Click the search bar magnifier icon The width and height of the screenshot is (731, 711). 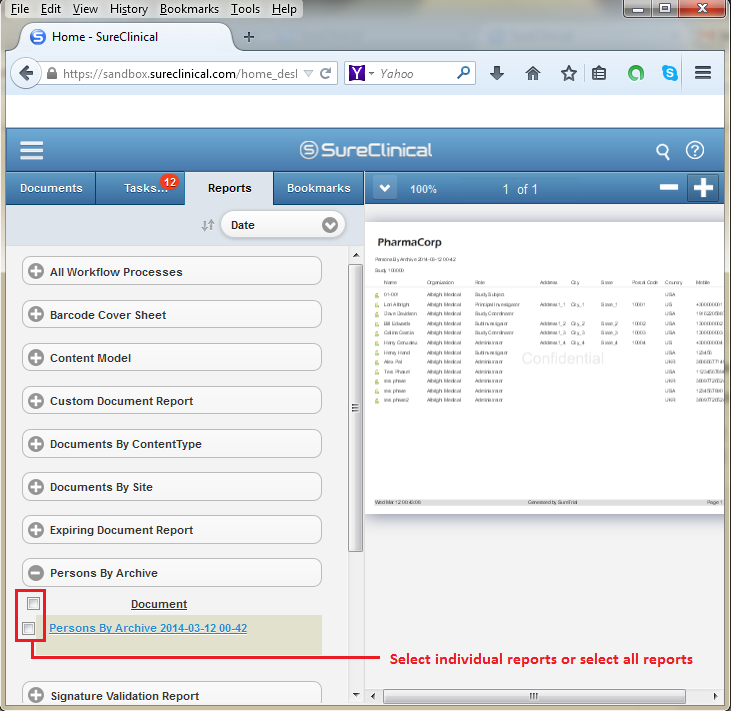463,73
